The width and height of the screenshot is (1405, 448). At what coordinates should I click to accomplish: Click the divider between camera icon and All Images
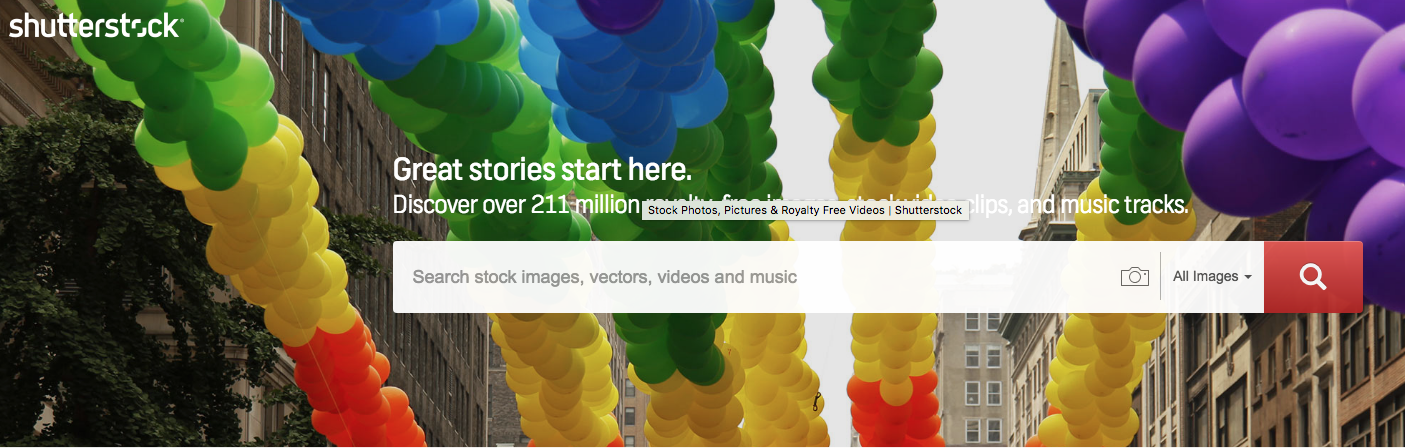point(1160,277)
